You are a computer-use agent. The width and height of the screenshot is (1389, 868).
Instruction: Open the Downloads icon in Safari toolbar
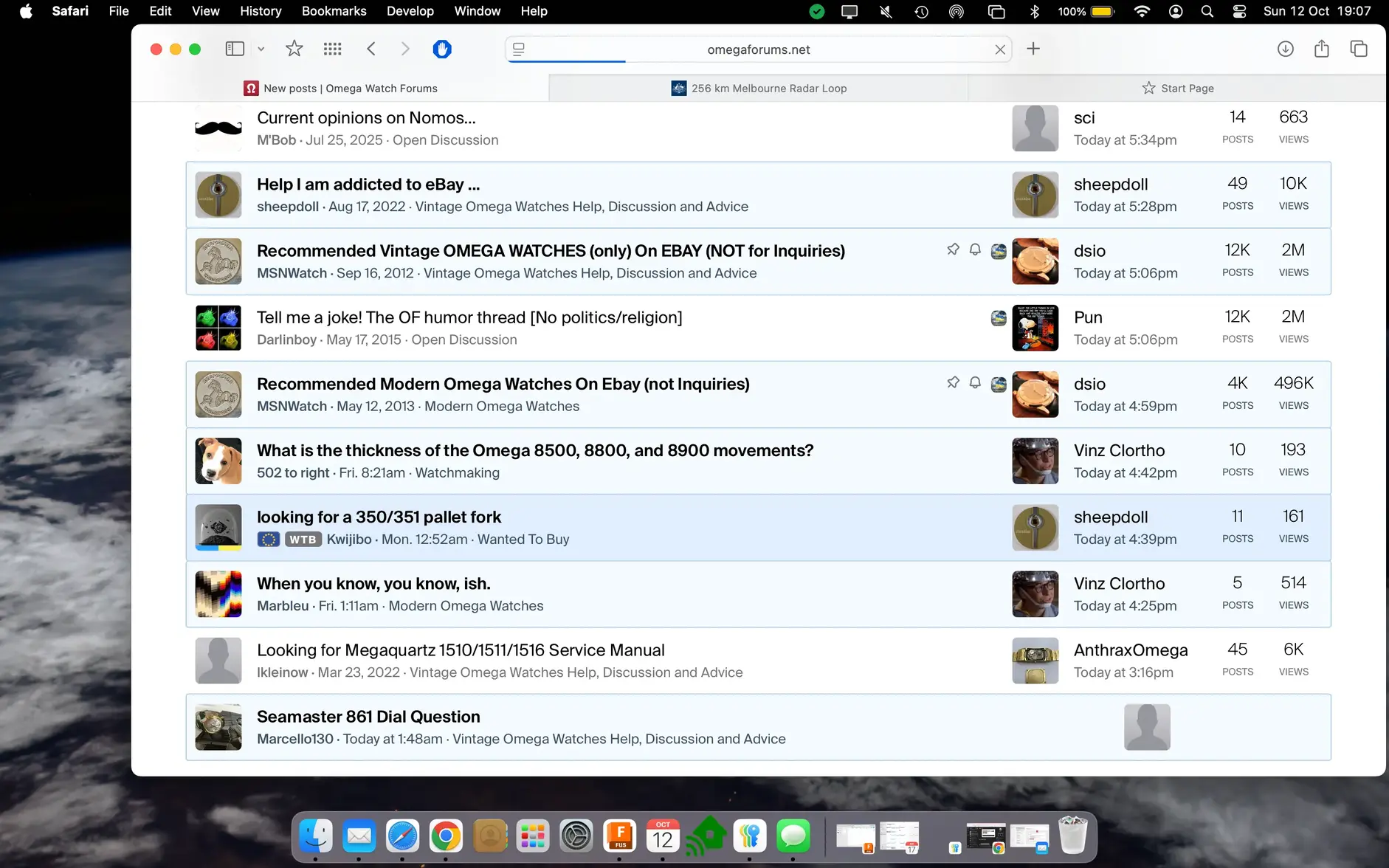point(1285,49)
